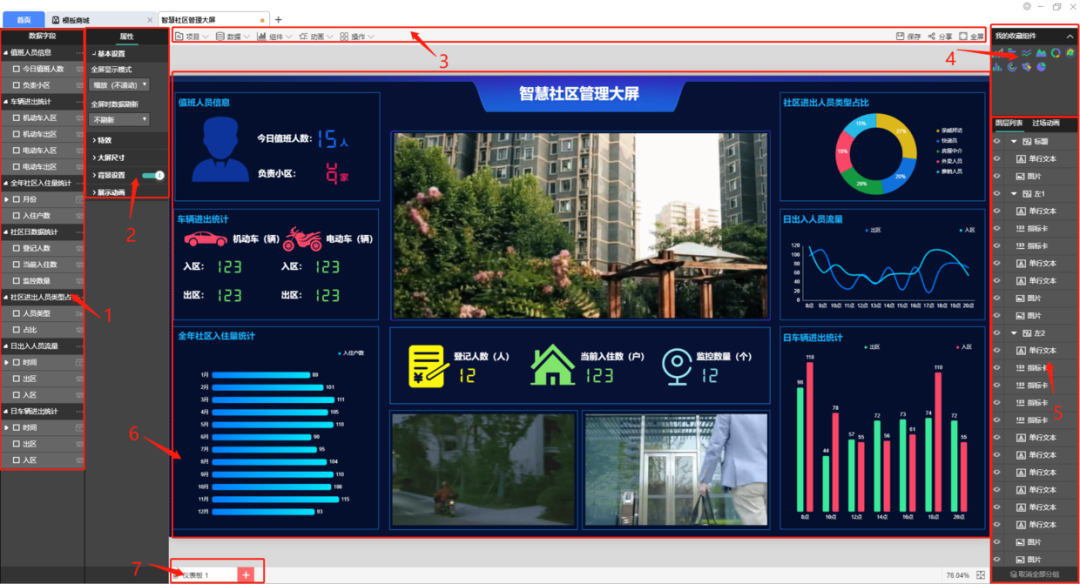Select the pie chart component icon
1080x584 pixels.
(x=1041, y=67)
